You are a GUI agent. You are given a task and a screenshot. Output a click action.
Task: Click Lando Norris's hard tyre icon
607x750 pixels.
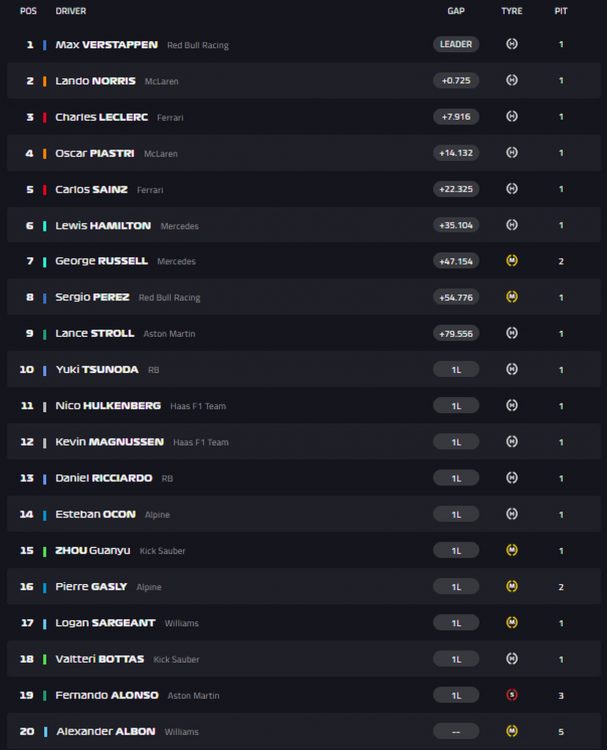[x=512, y=80]
